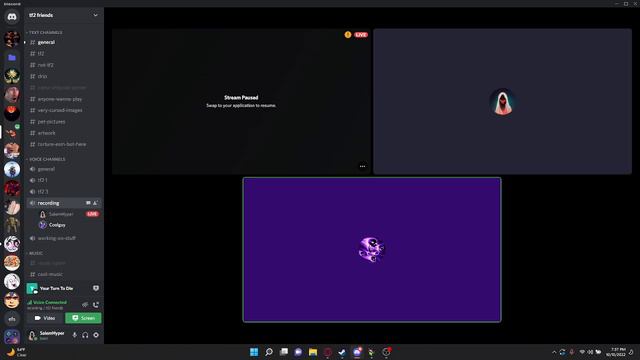Open Steam from taskbar
640x360 pixels.
[x=342, y=352]
